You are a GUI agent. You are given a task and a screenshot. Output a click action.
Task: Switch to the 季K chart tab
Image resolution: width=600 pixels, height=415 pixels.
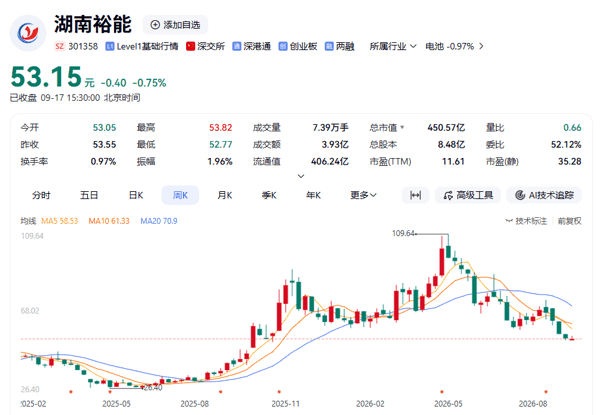[269, 195]
